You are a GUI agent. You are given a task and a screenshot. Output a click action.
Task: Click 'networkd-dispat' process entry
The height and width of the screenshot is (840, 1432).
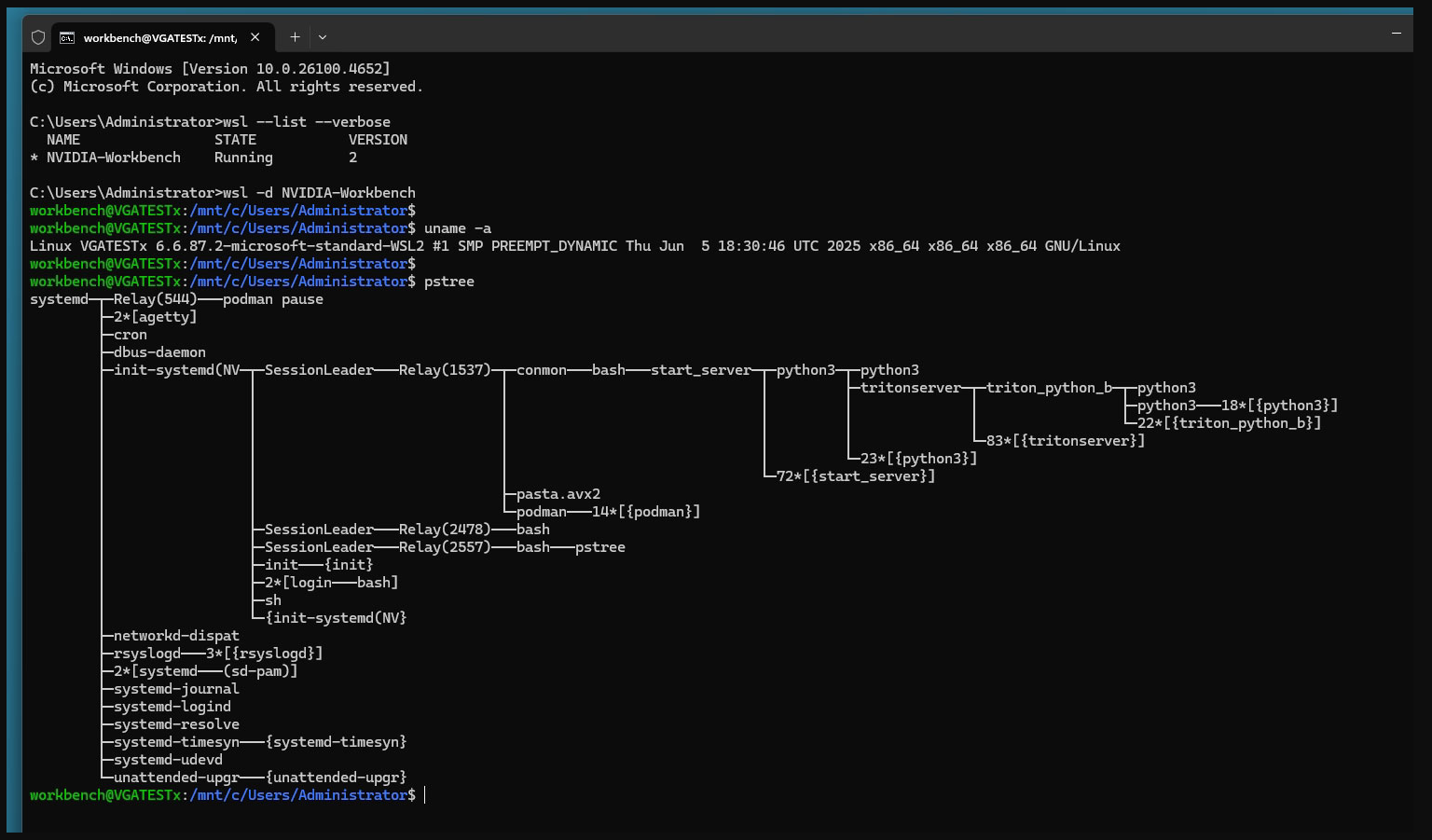click(x=176, y=636)
